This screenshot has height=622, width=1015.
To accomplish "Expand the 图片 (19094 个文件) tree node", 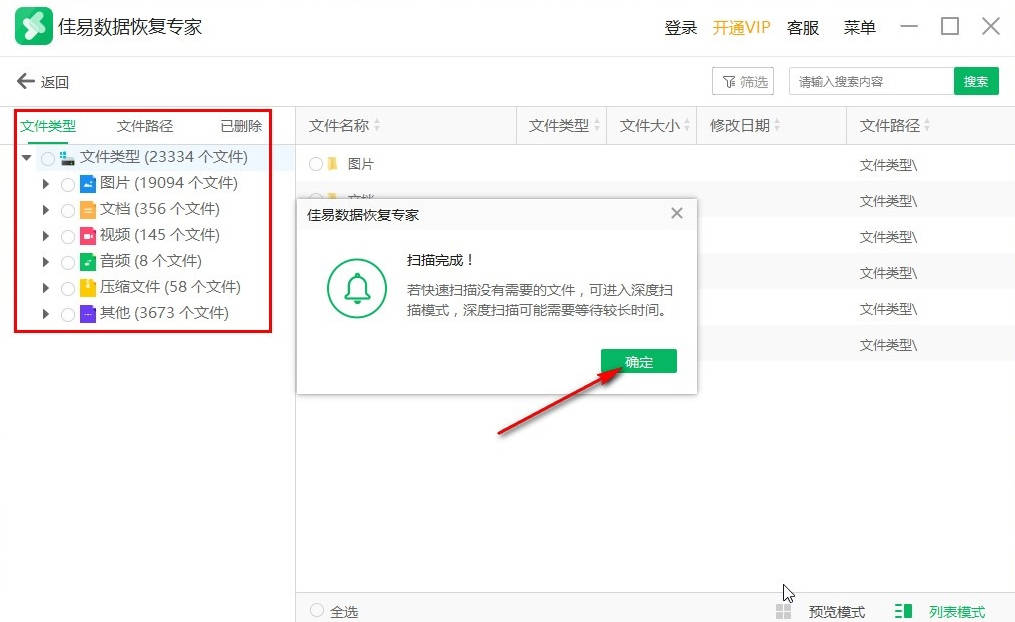I will pyautogui.click(x=45, y=184).
